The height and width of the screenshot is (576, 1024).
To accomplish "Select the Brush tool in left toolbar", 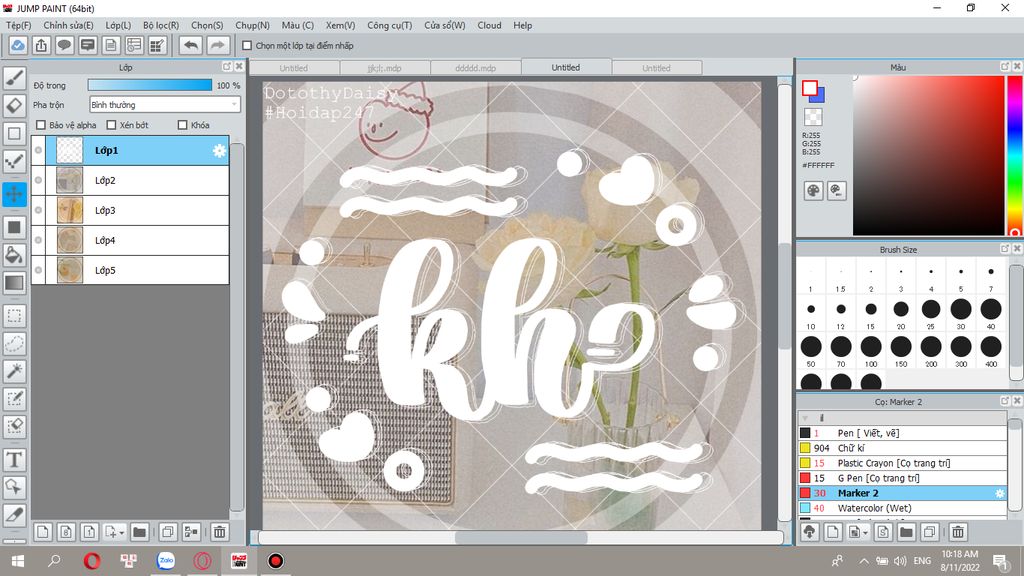I will pos(15,77).
